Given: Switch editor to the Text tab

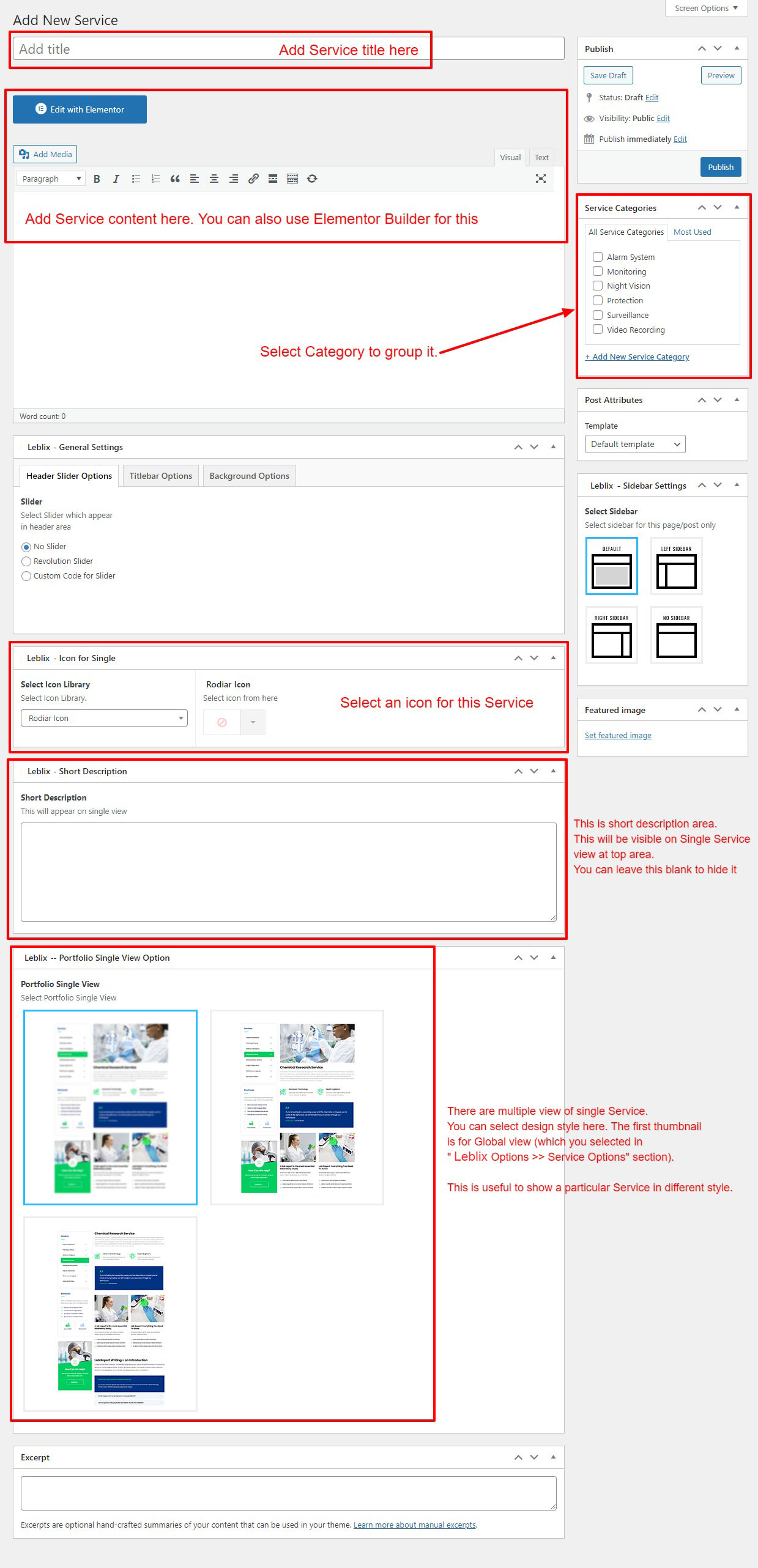Looking at the screenshot, I should (x=541, y=157).
